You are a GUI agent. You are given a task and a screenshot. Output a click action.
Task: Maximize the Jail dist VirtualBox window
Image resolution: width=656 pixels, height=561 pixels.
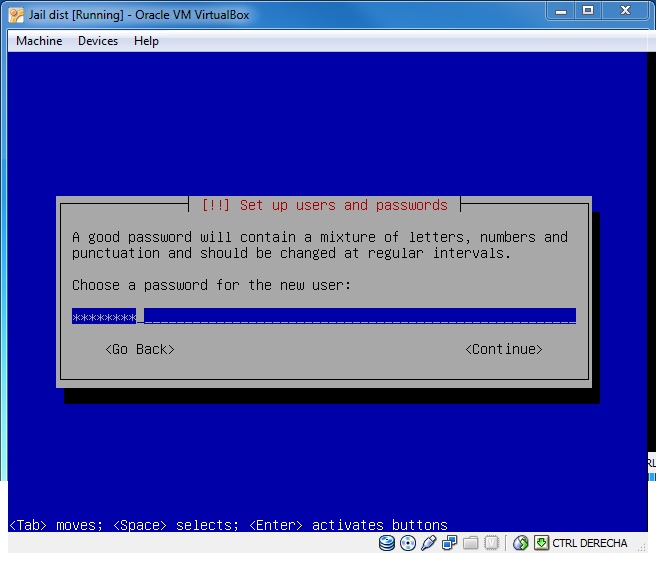pyautogui.click(x=588, y=11)
